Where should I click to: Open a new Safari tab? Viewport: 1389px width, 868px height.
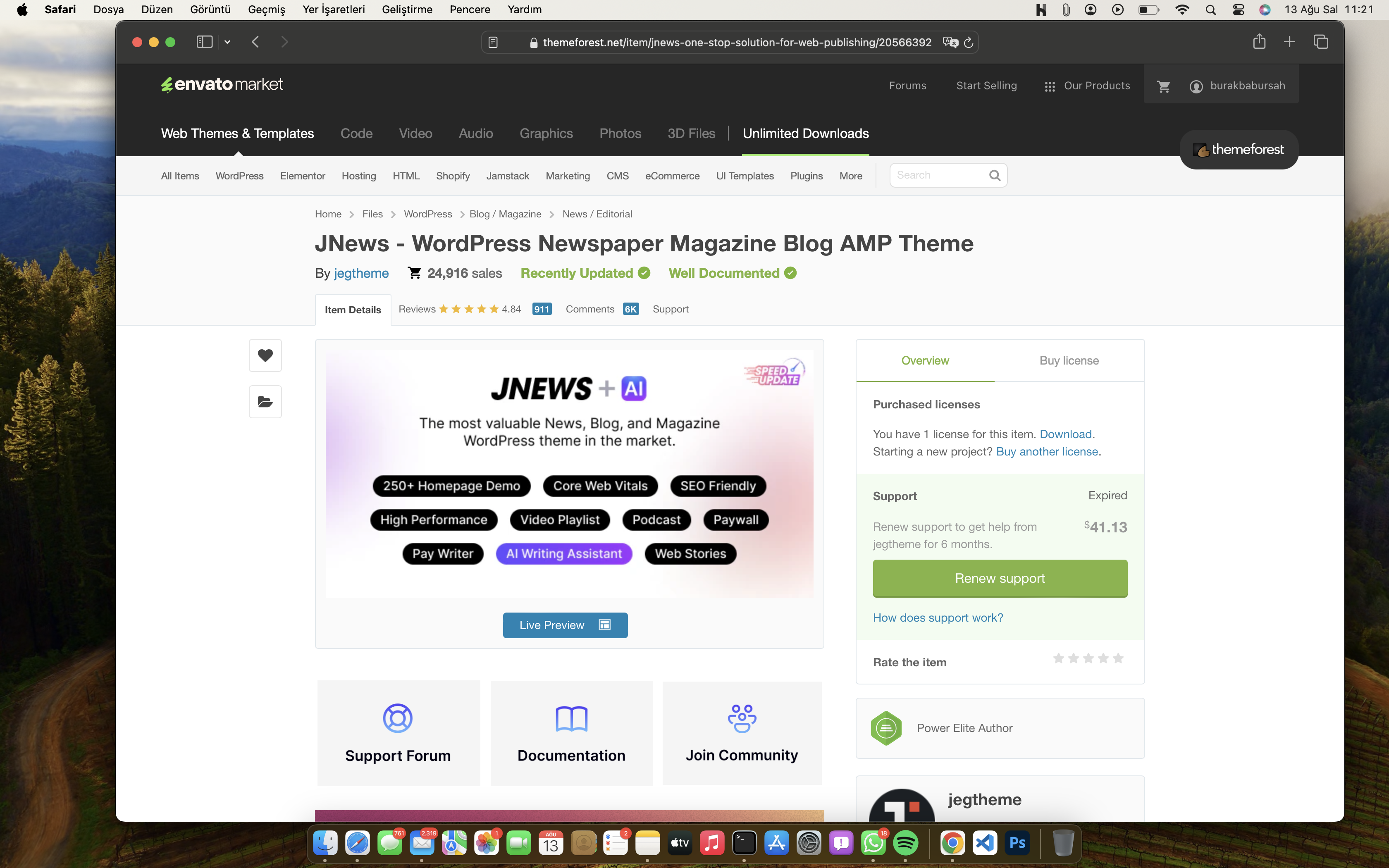coord(1289,42)
